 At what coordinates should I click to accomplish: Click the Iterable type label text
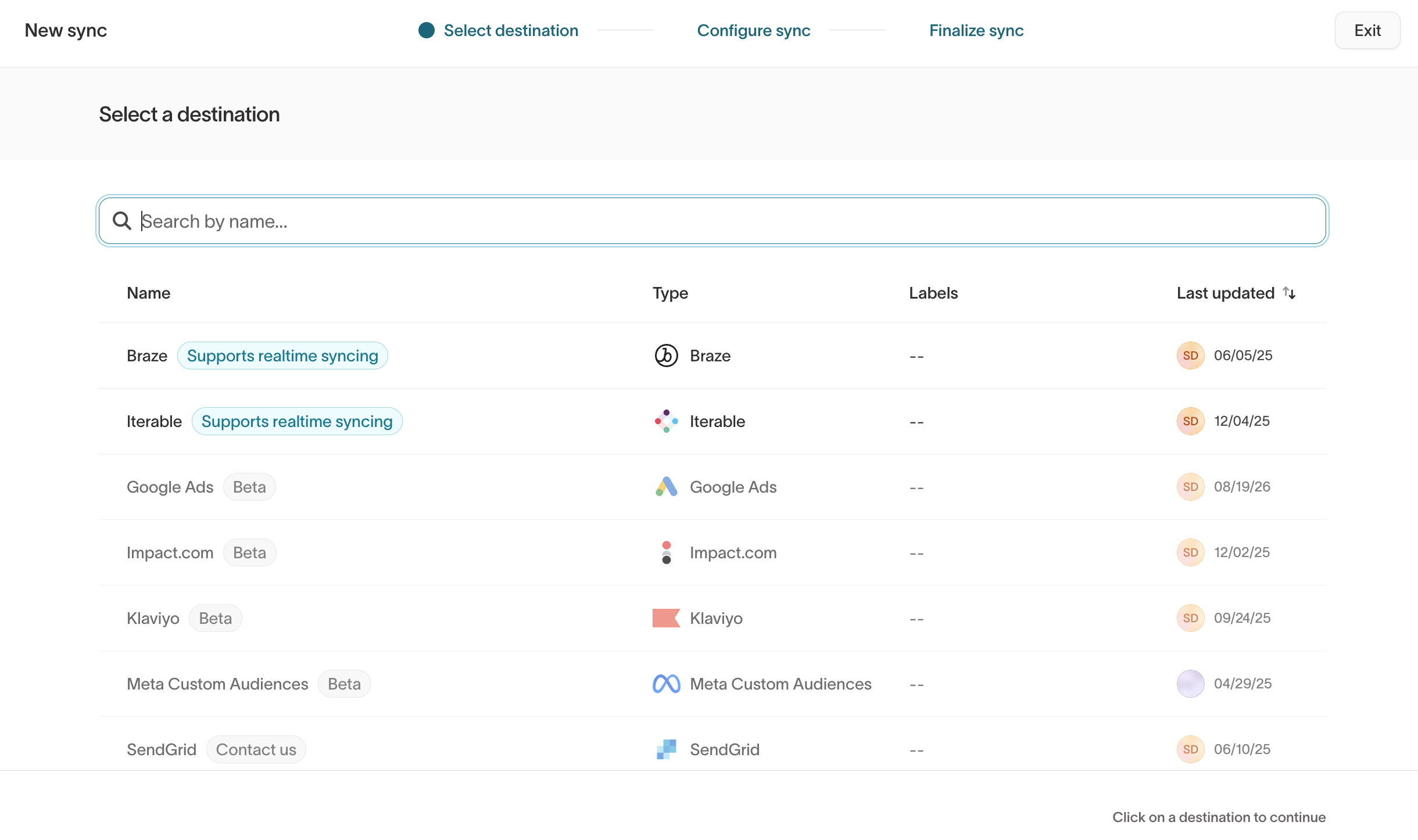[x=717, y=421]
